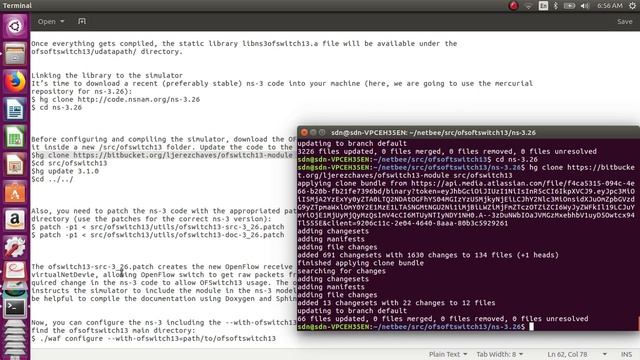The height and width of the screenshot is (360, 640).
Task: Open LibreOffice Calc from the dock
Action: [x=15, y=137]
